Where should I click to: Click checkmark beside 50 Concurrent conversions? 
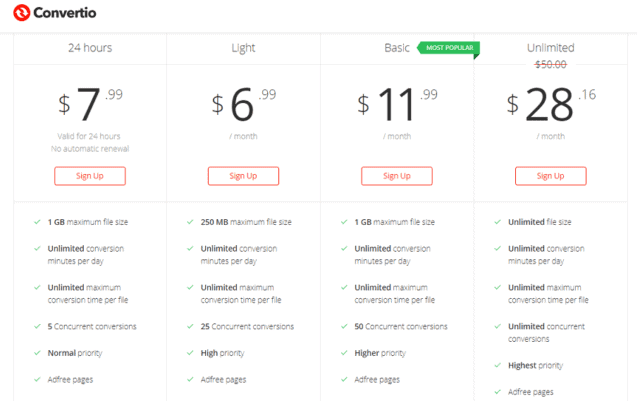tap(343, 326)
